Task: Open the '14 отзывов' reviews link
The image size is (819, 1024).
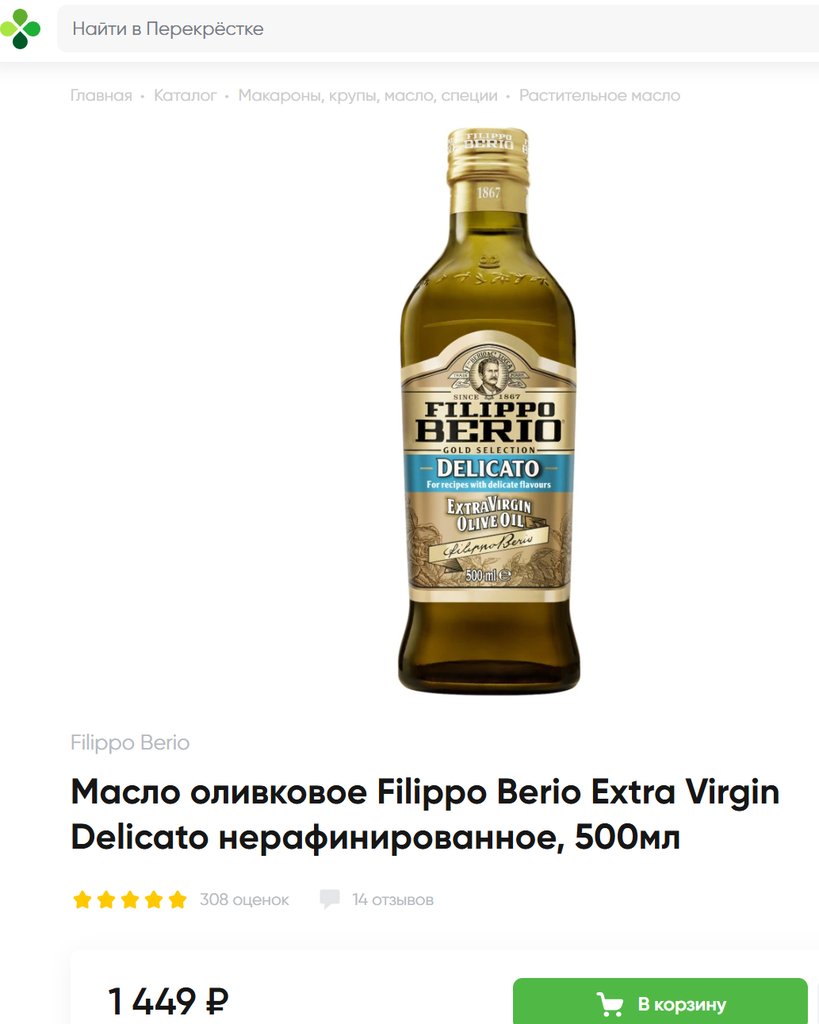Action: coord(393,900)
